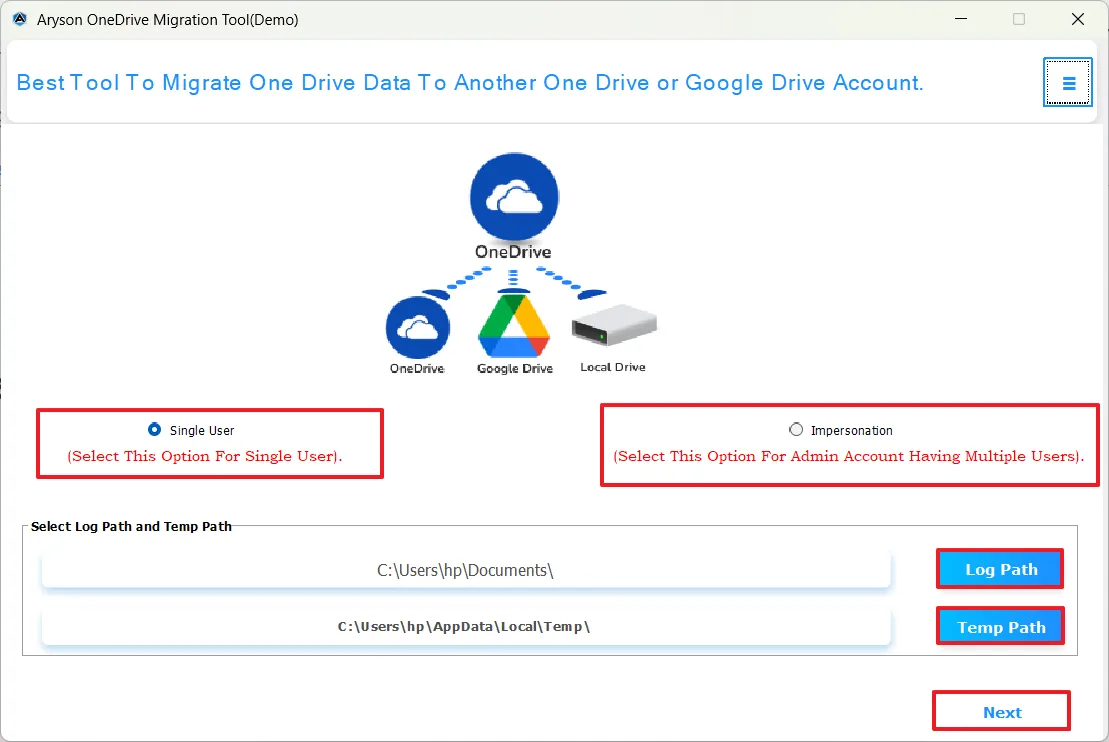Click the AppData Temp path field

tap(465, 627)
